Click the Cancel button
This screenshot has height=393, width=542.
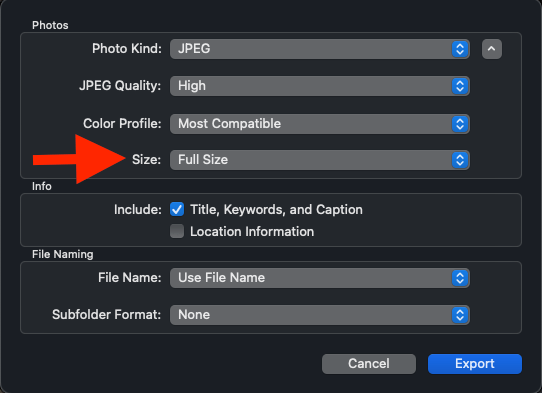click(368, 364)
